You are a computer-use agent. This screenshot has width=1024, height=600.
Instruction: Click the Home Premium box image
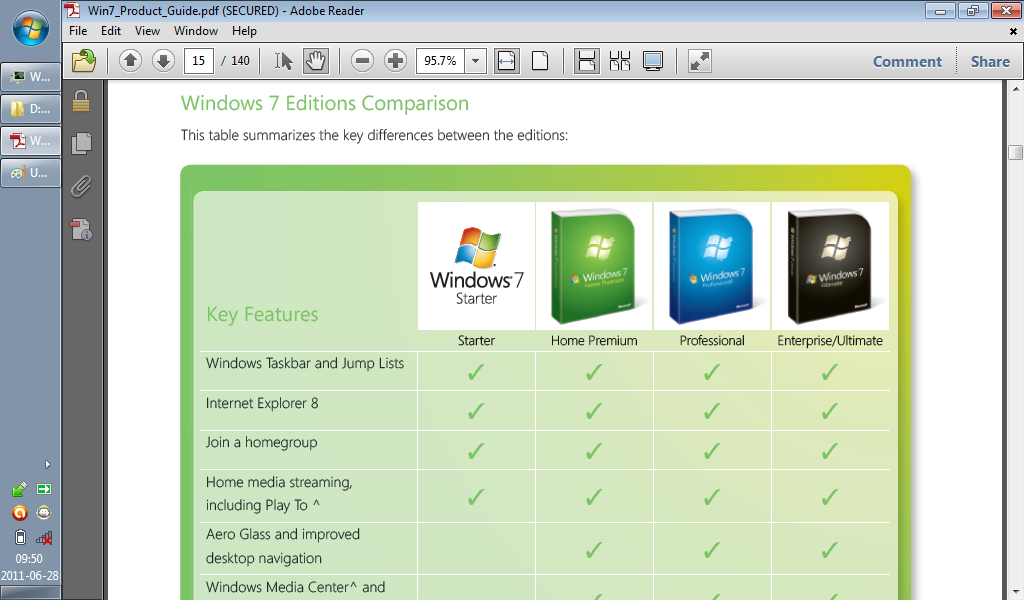[x=594, y=266]
